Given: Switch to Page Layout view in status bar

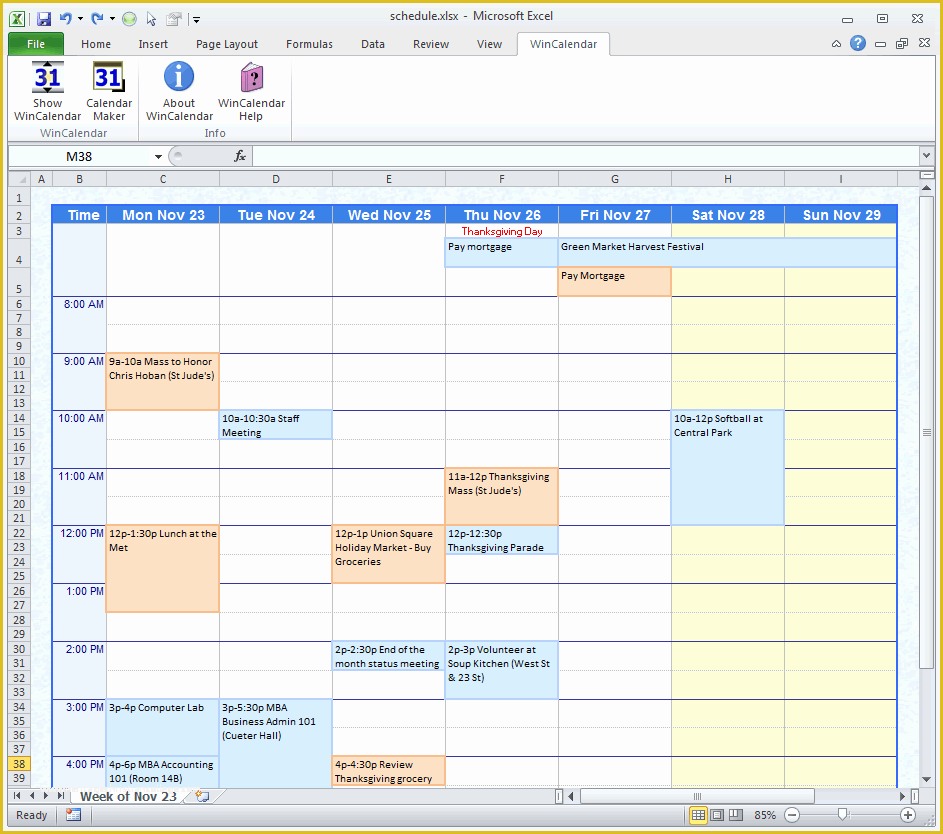Looking at the screenshot, I should tap(717, 815).
